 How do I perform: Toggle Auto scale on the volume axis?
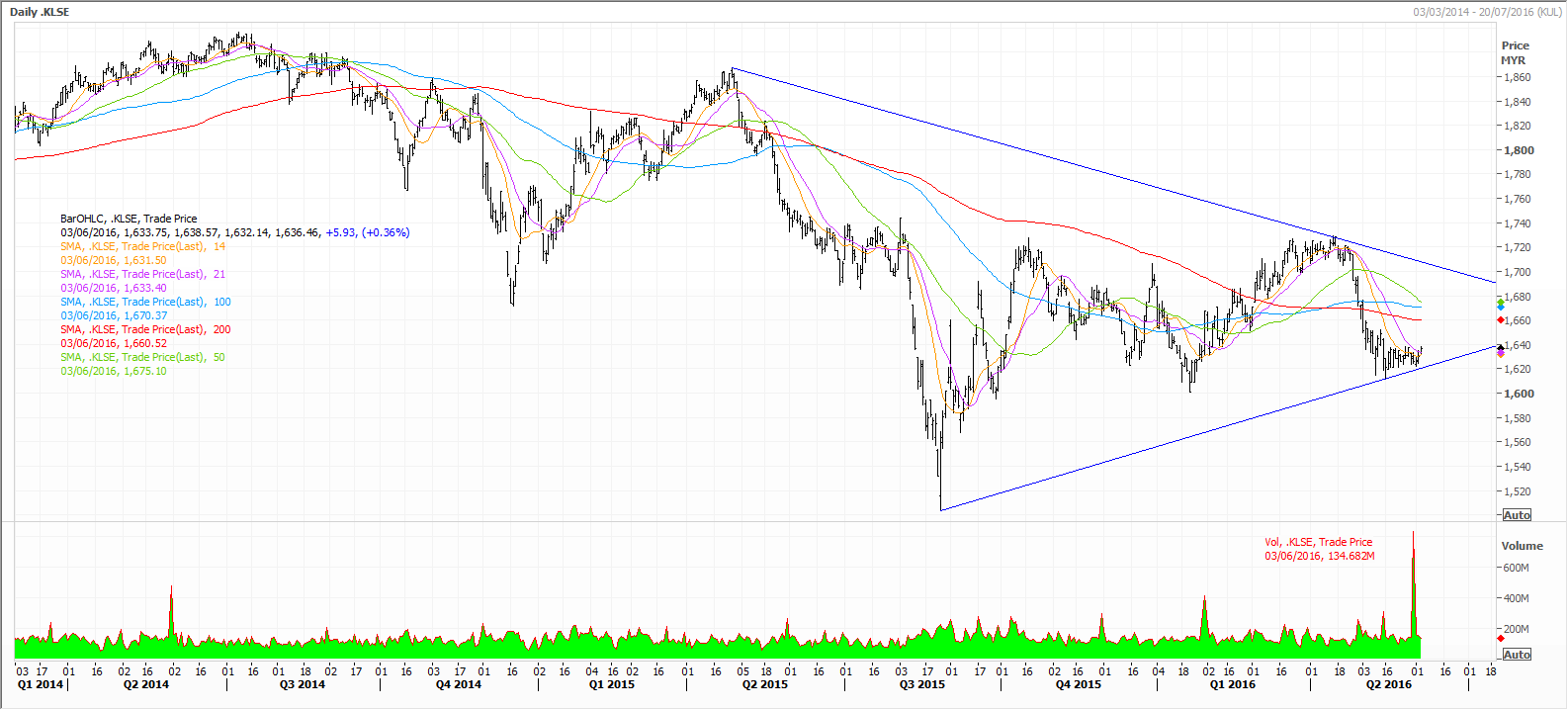click(x=1517, y=655)
